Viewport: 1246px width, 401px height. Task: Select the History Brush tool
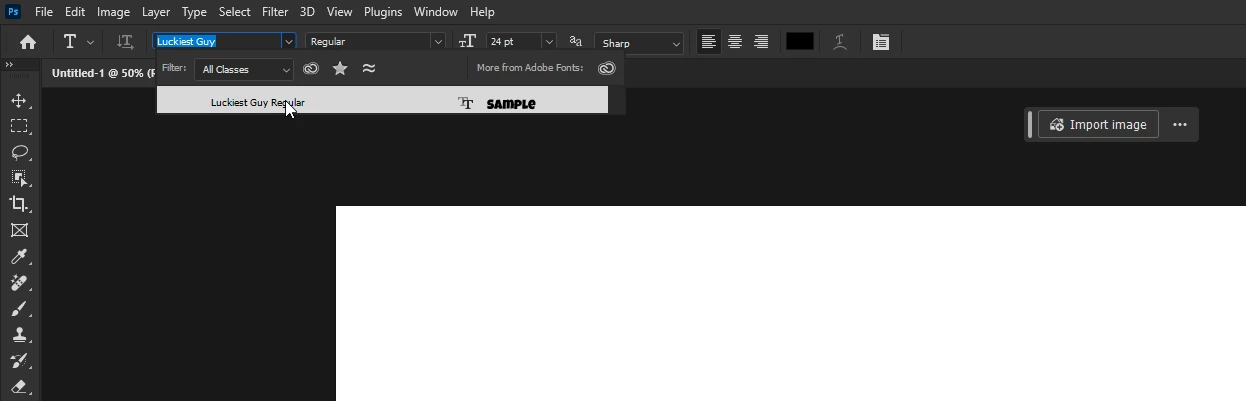coord(19,361)
